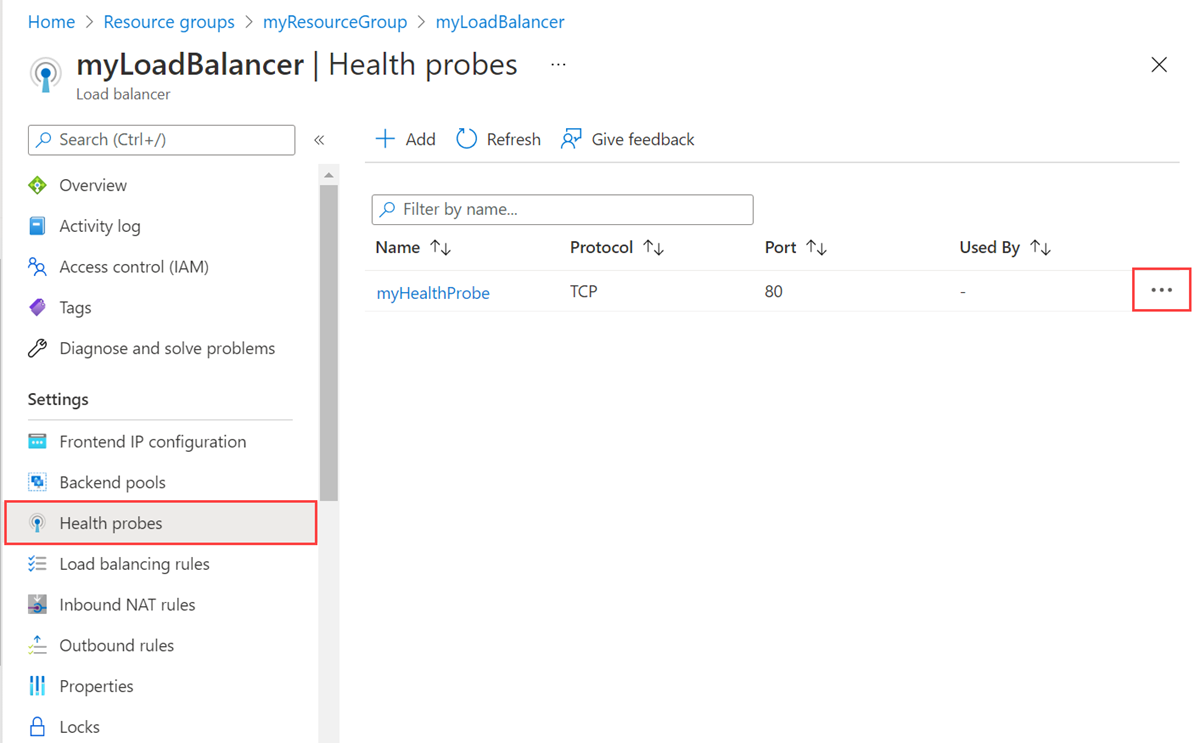Open the myHealthProbe row context menu
This screenshot has height=743, width=1200.
coord(1161,290)
